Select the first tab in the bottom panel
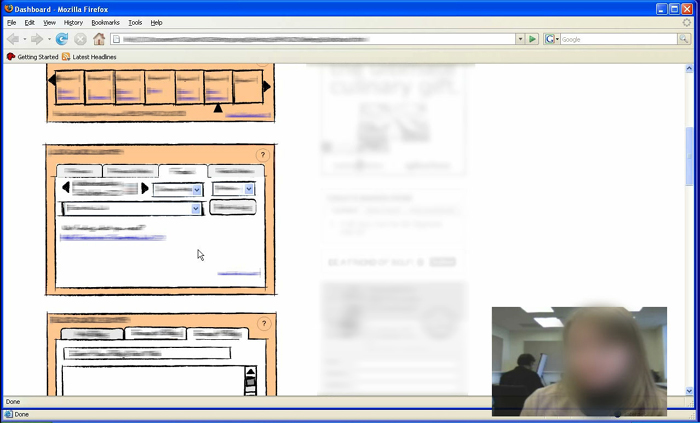700x423 pixels. 92,334
